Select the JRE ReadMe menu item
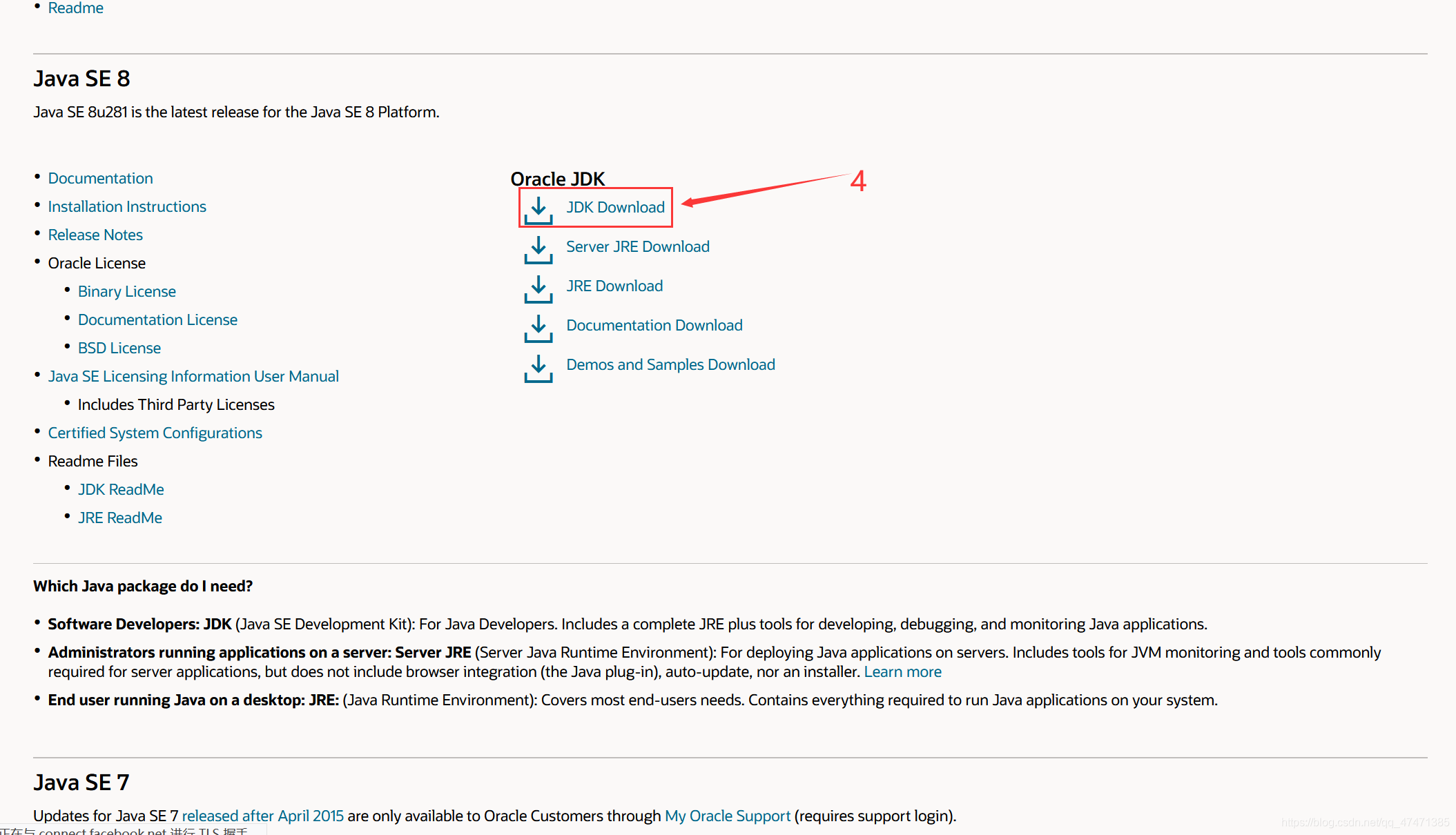The height and width of the screenshot is (835, 1456). [x=120, y=517]
